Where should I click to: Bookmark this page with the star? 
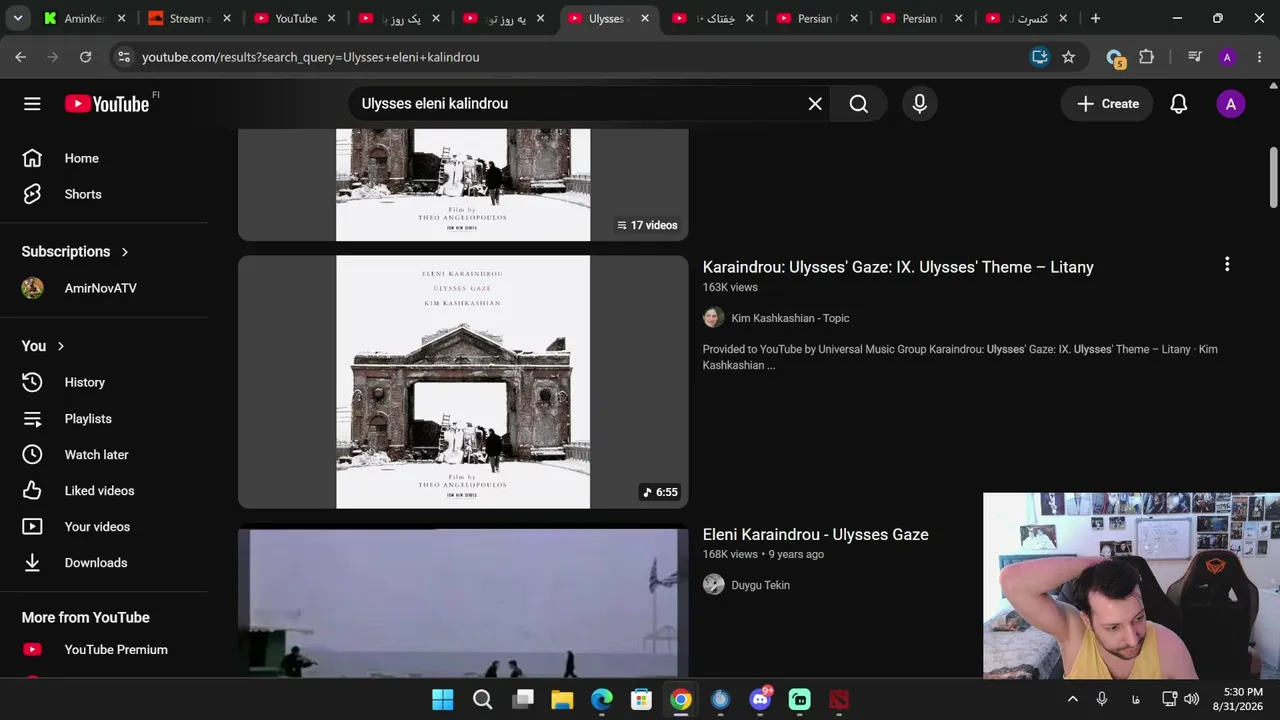(x=1068, y=57)
